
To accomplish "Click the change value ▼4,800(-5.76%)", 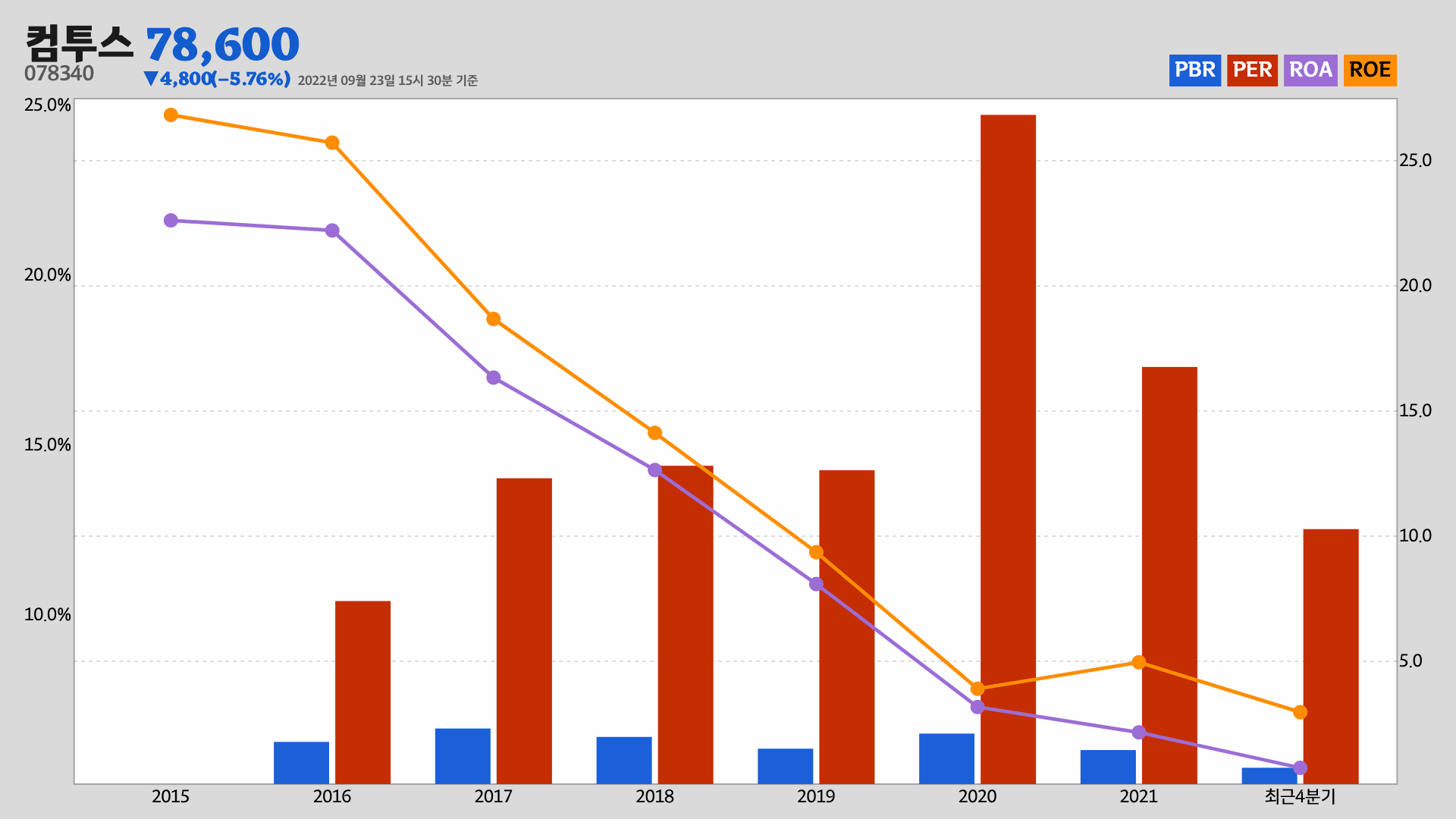I will pos(217,79).
